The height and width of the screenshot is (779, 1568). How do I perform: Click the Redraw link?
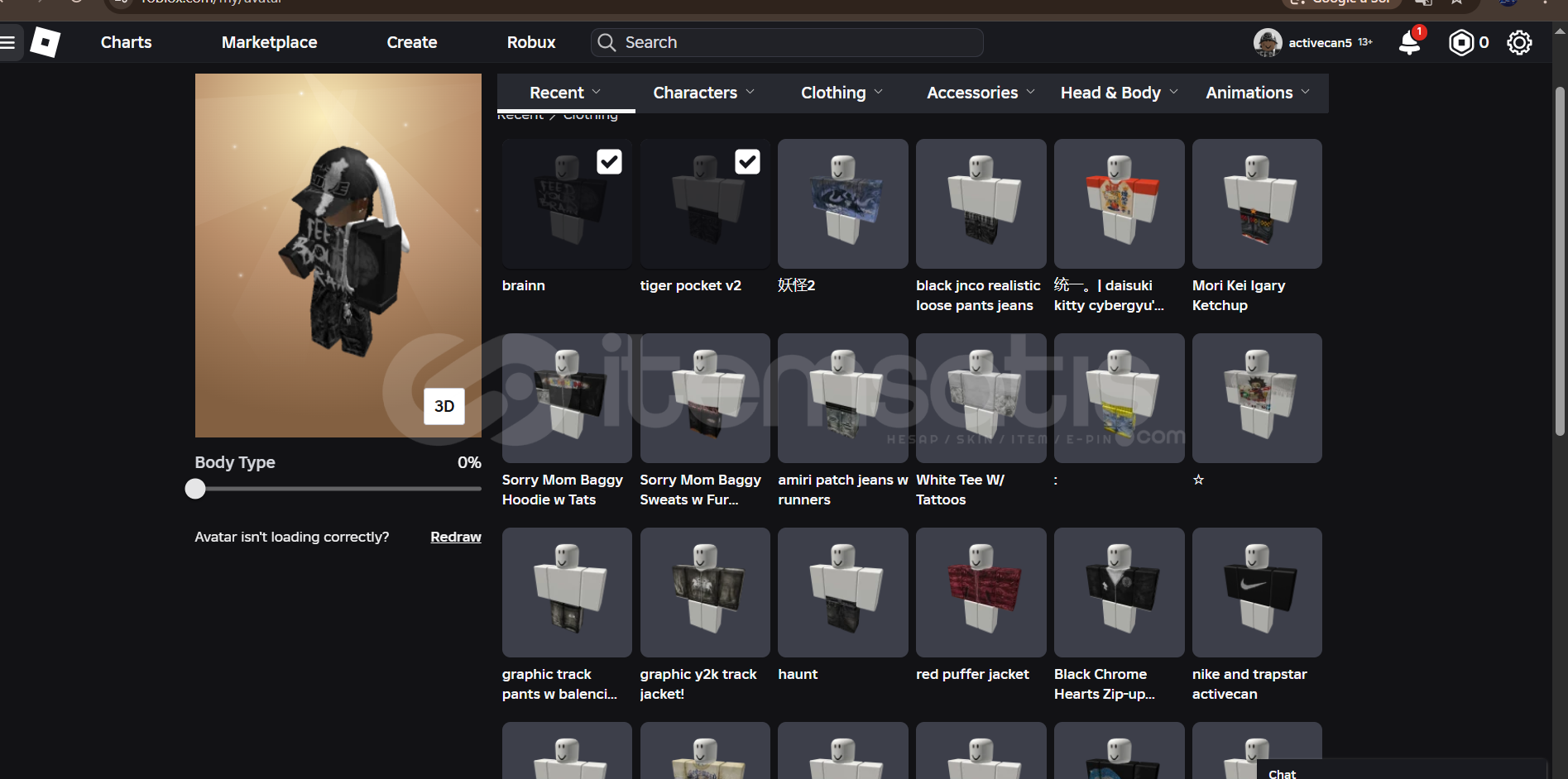pos(455,537)
